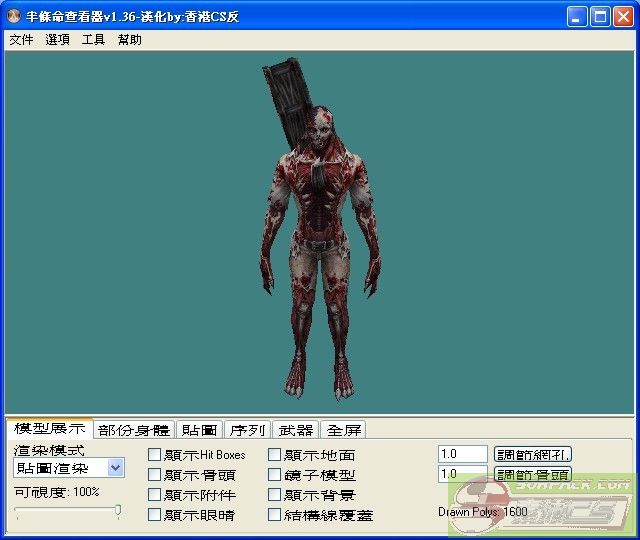640x540 pixels.
Task: Maximize the model viewer window
Action: tap(600, 17)
